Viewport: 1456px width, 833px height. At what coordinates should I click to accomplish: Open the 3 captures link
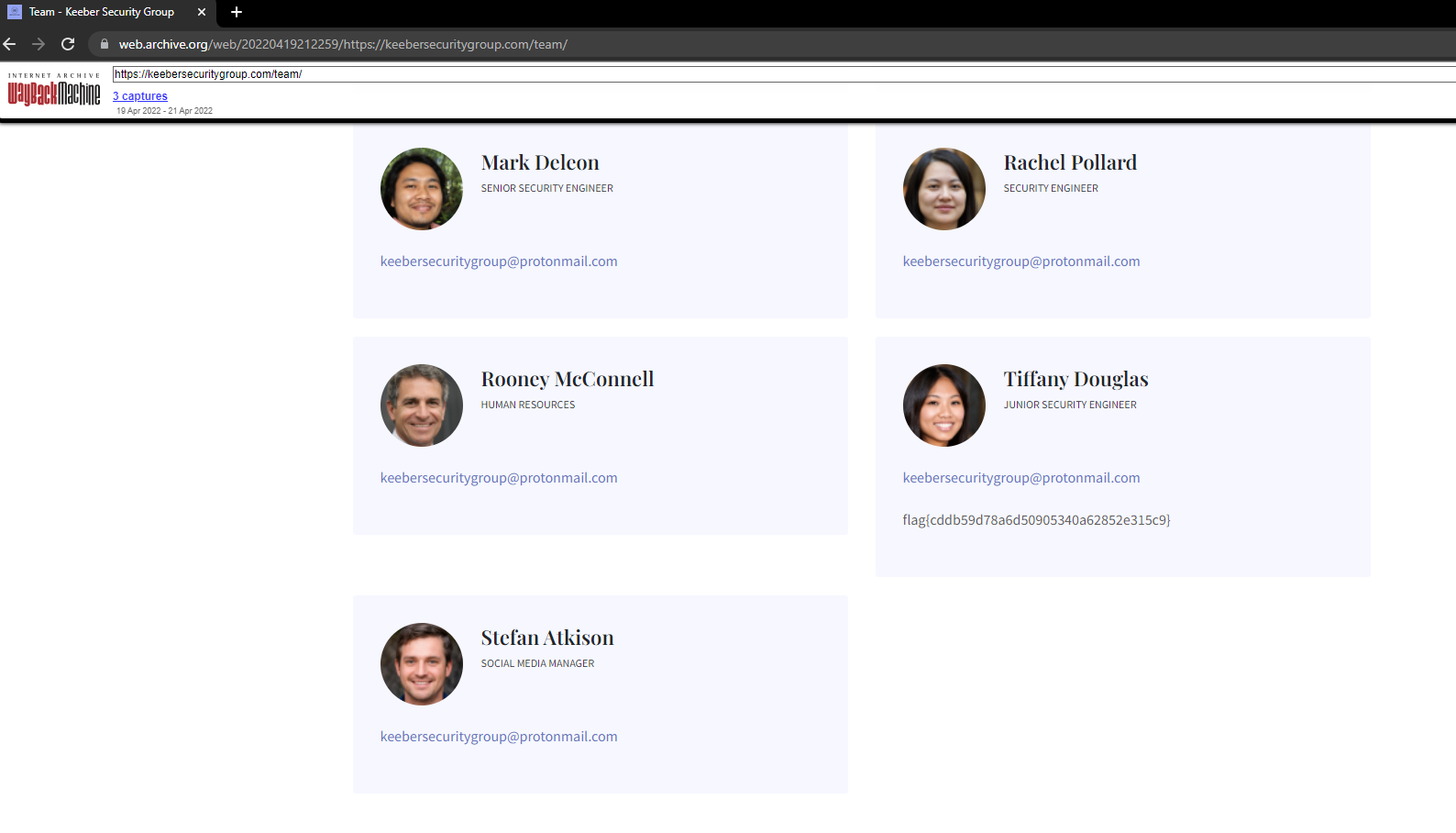coord(140,96)
